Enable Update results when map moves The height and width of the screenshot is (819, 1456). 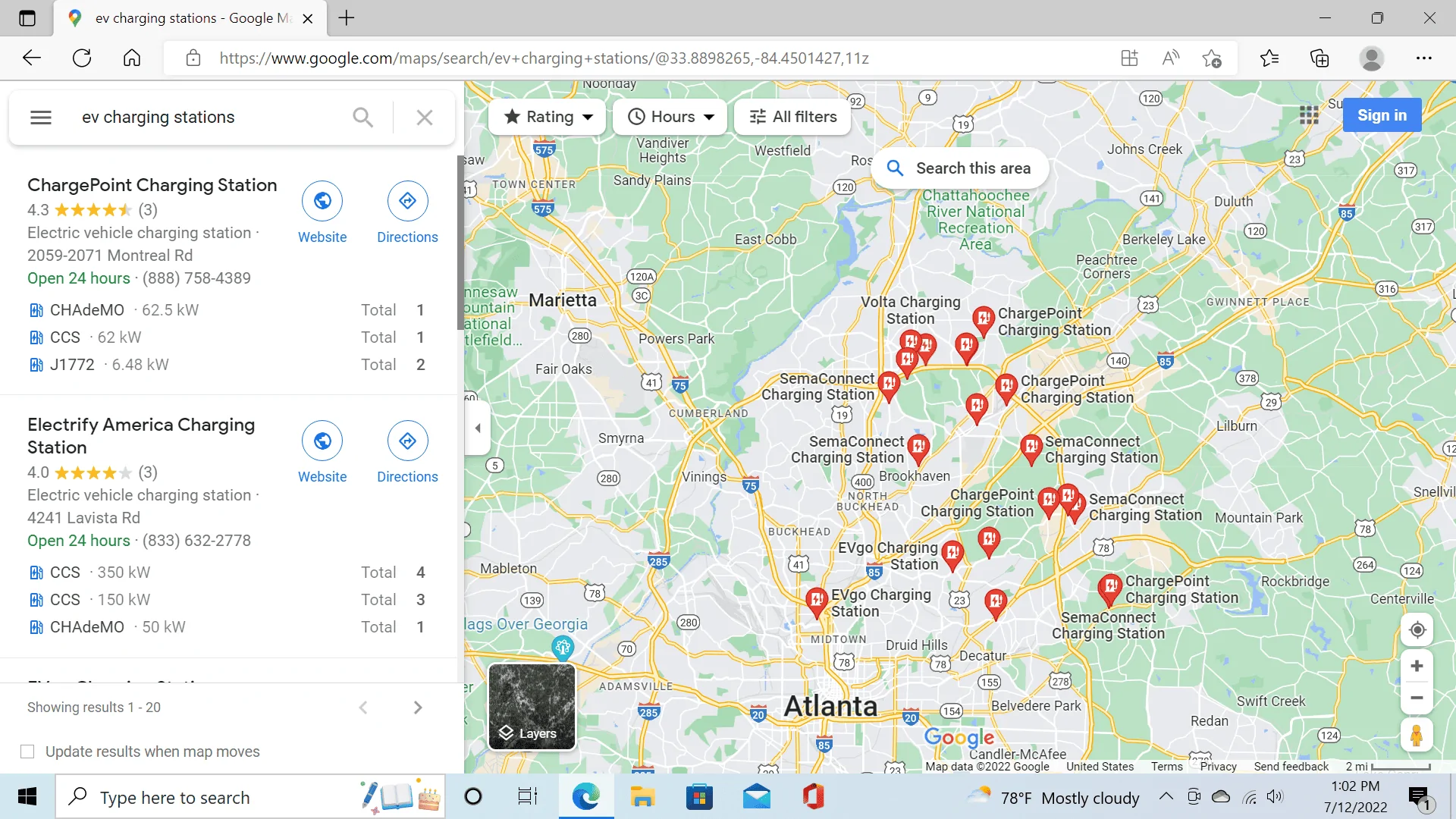pos(27,752)
